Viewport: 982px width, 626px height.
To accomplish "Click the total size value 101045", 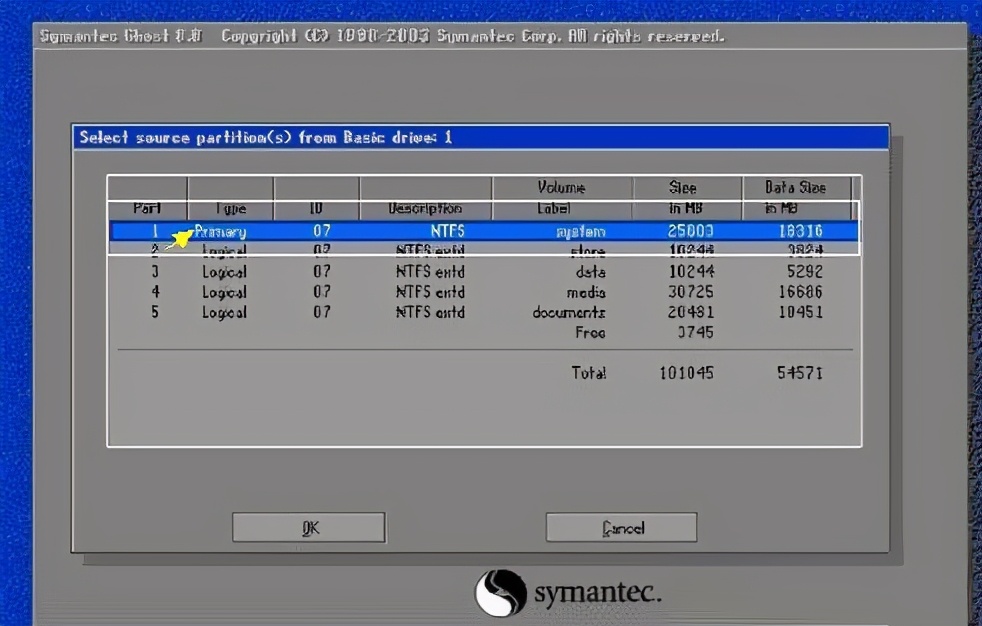I will 685,373.
